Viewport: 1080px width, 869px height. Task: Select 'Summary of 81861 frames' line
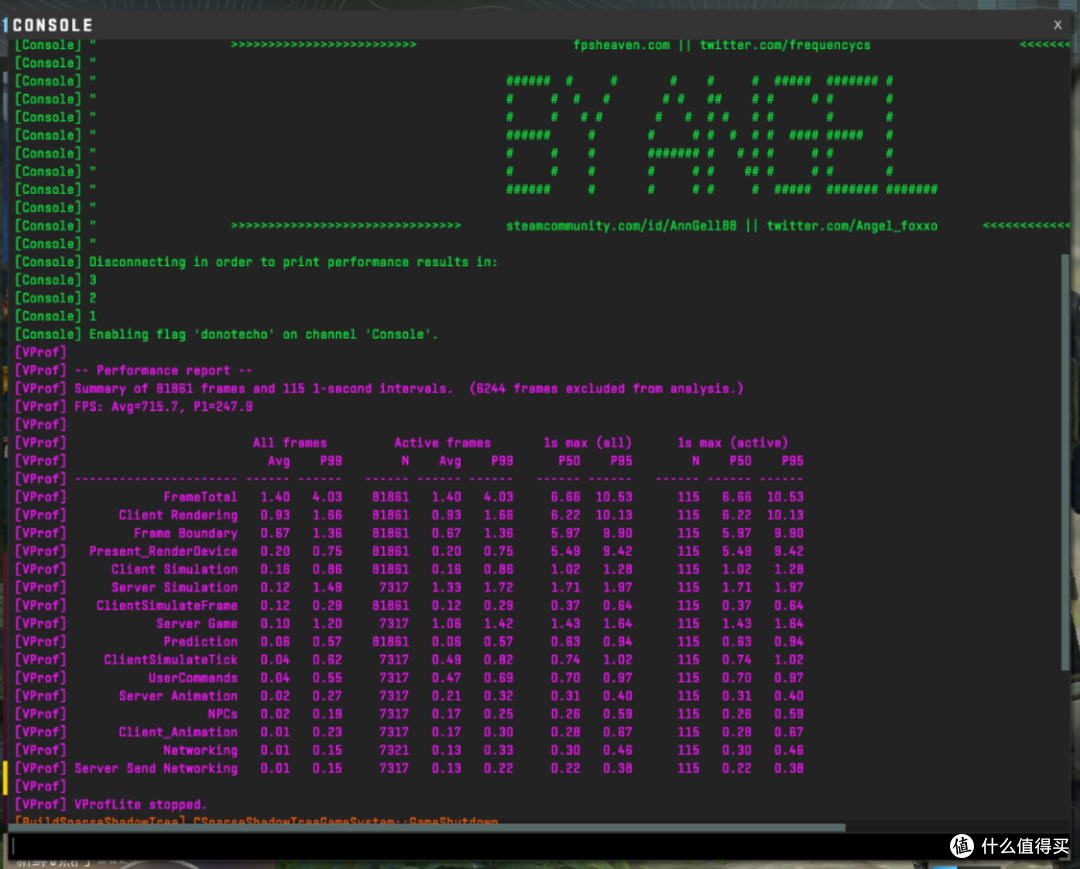(x=409, y=388)
